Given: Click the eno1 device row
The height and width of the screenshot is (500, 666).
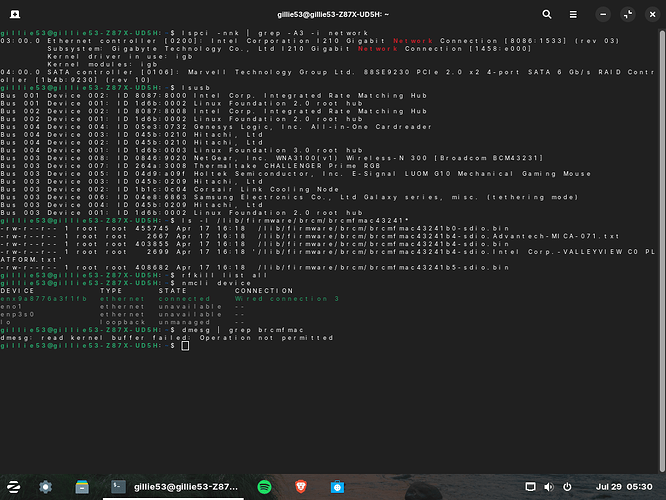Looking at the screenshot, I should pos(123,307).
